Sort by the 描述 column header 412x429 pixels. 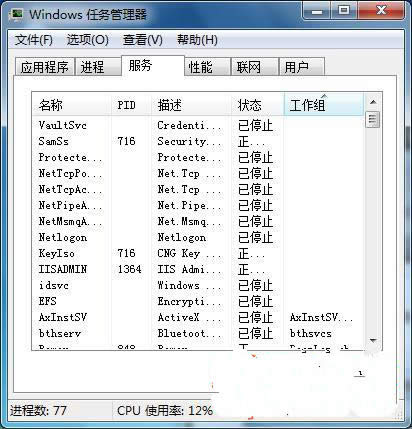[x=191, y=105]
